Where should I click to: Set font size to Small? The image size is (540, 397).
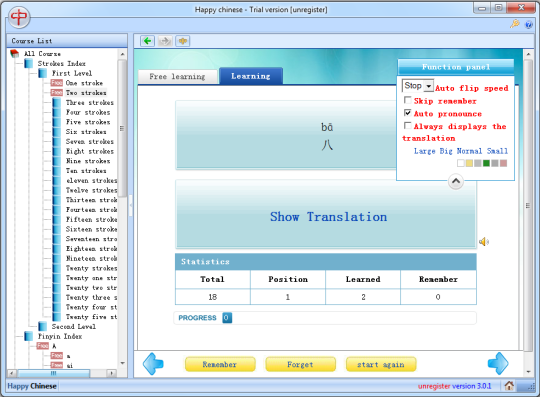coord(497,151)
